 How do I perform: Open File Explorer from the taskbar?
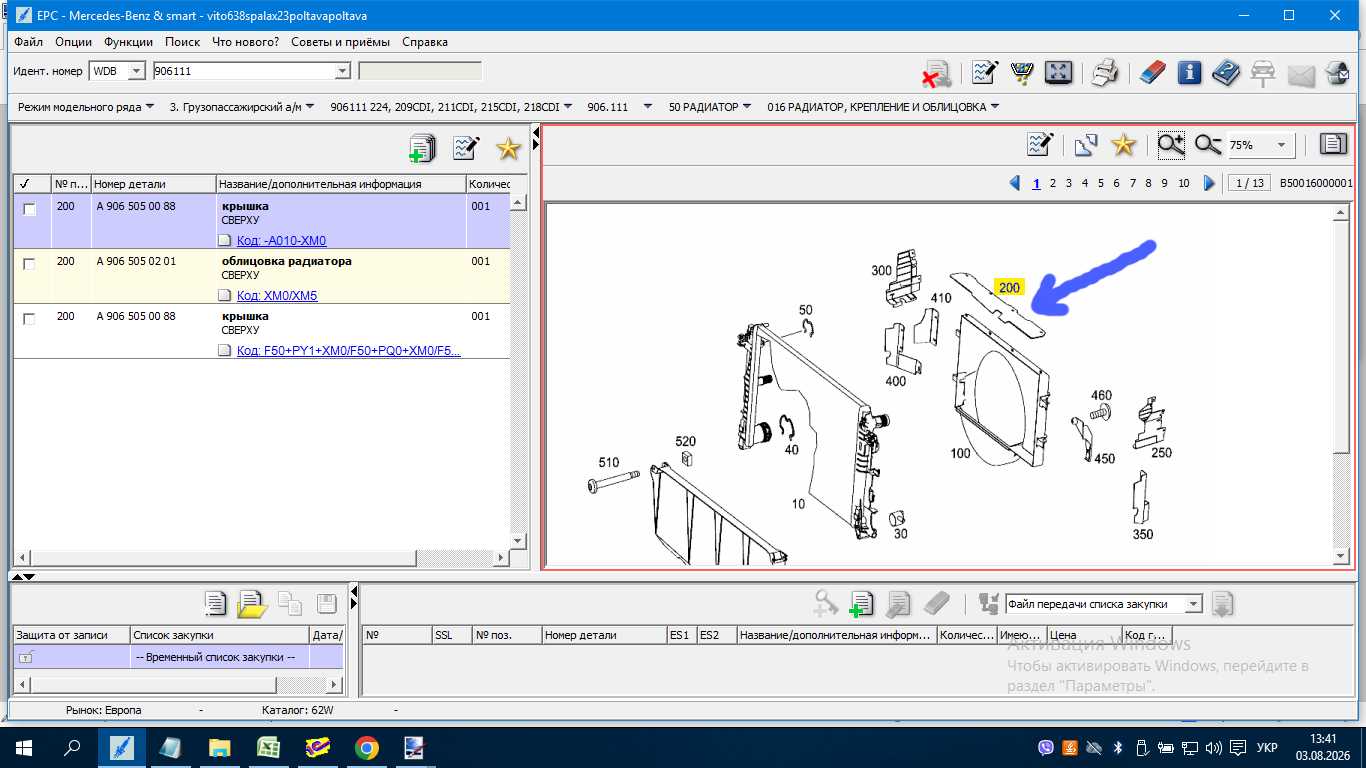[220, 747]
